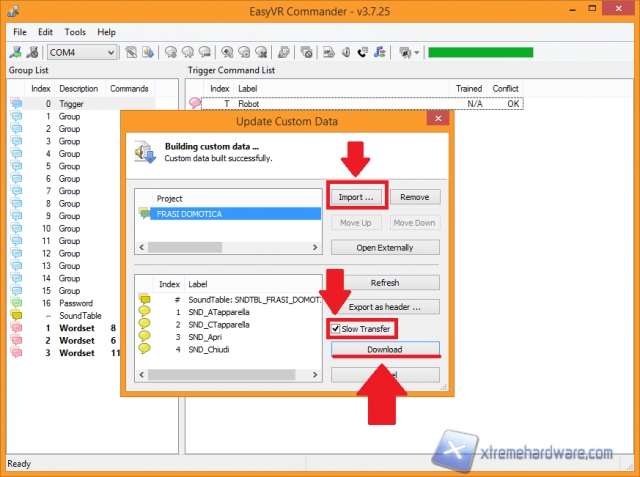Image resolution: width=640 pixels, height=477 pixels.
Task: Select the SND_ATapparella sound bubble icon
Action: point(145,311)
